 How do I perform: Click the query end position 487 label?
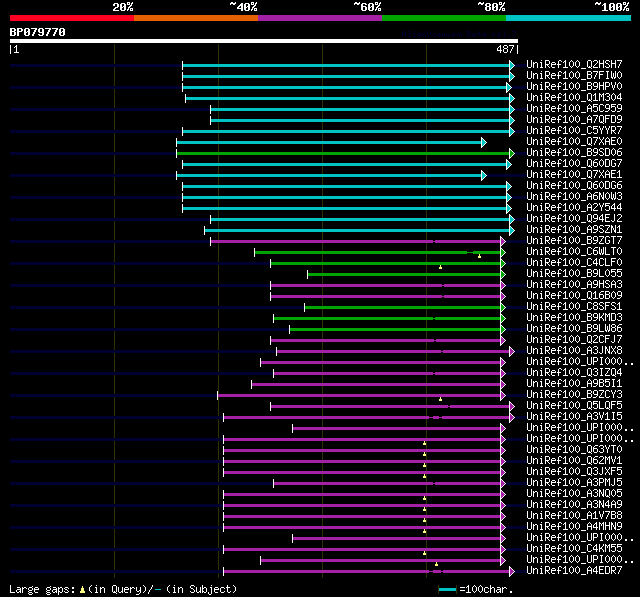point(505,49)
